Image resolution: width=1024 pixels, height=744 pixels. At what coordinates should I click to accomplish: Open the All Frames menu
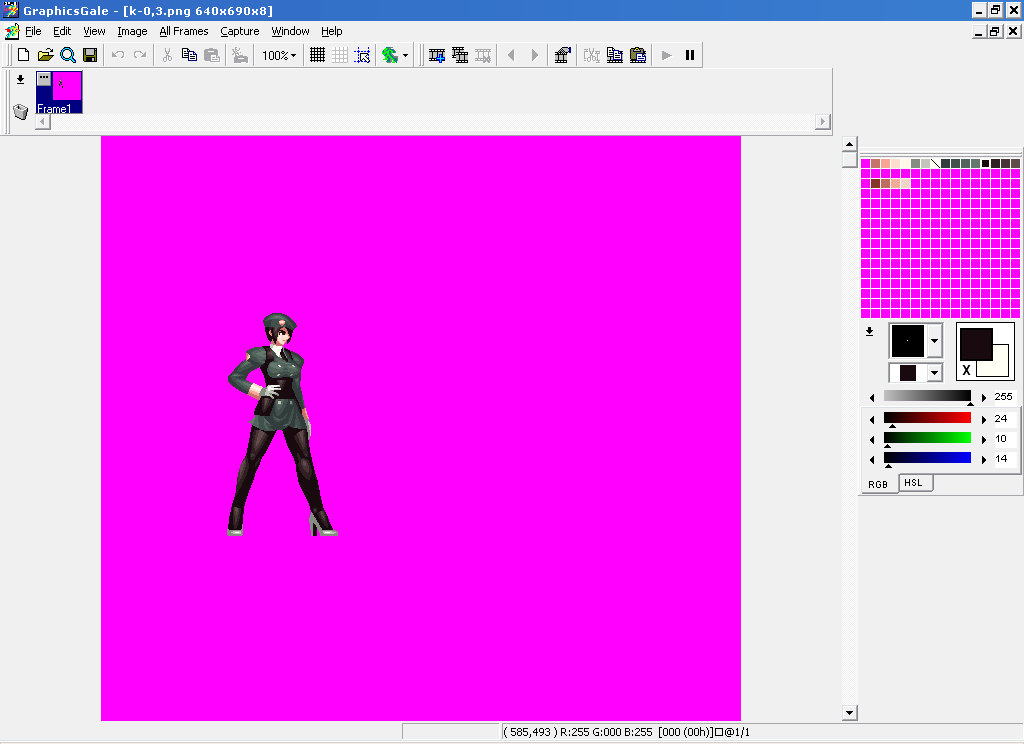click(x=184, y=31)
